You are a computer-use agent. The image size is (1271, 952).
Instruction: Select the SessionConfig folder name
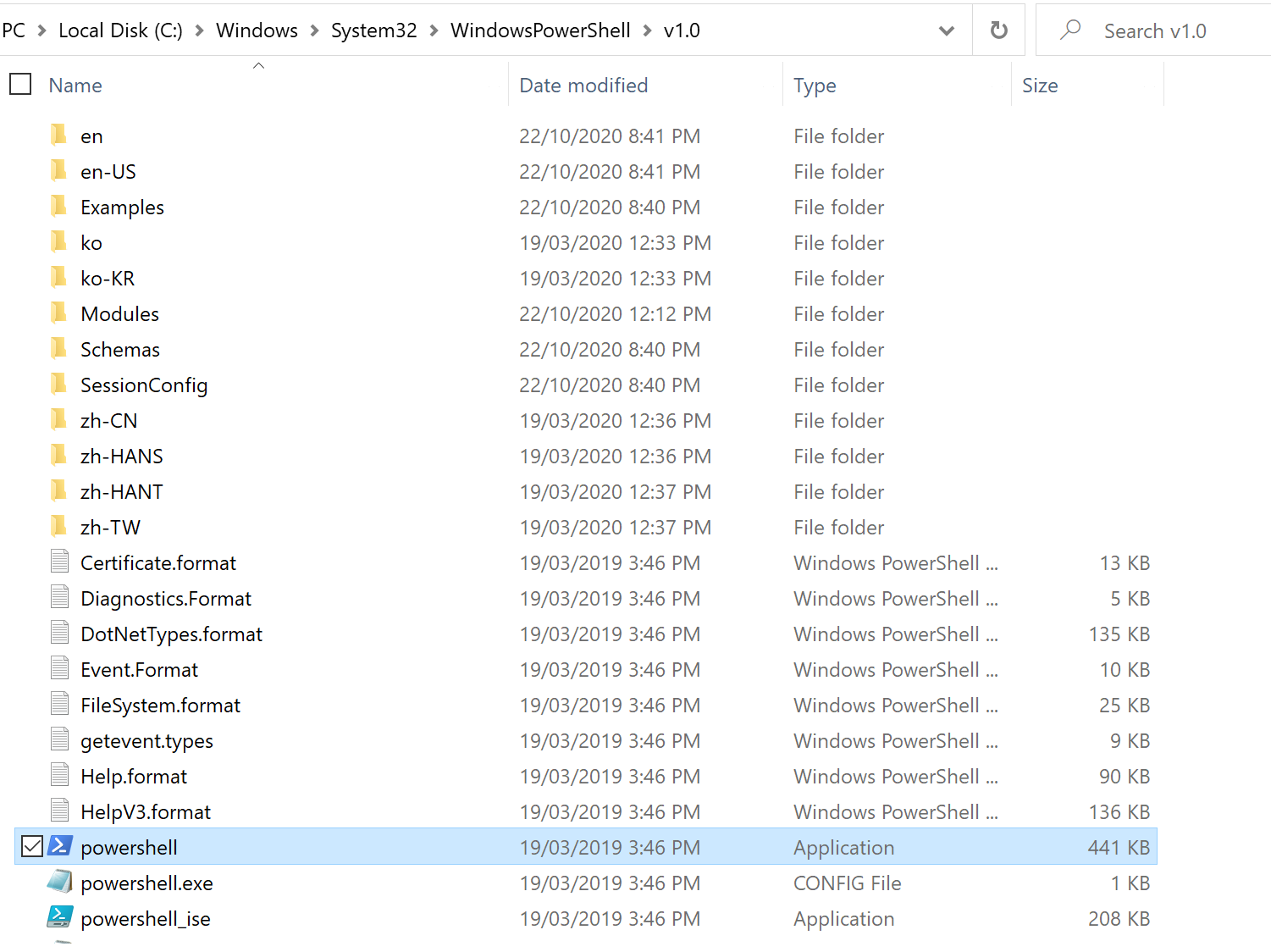144,385
